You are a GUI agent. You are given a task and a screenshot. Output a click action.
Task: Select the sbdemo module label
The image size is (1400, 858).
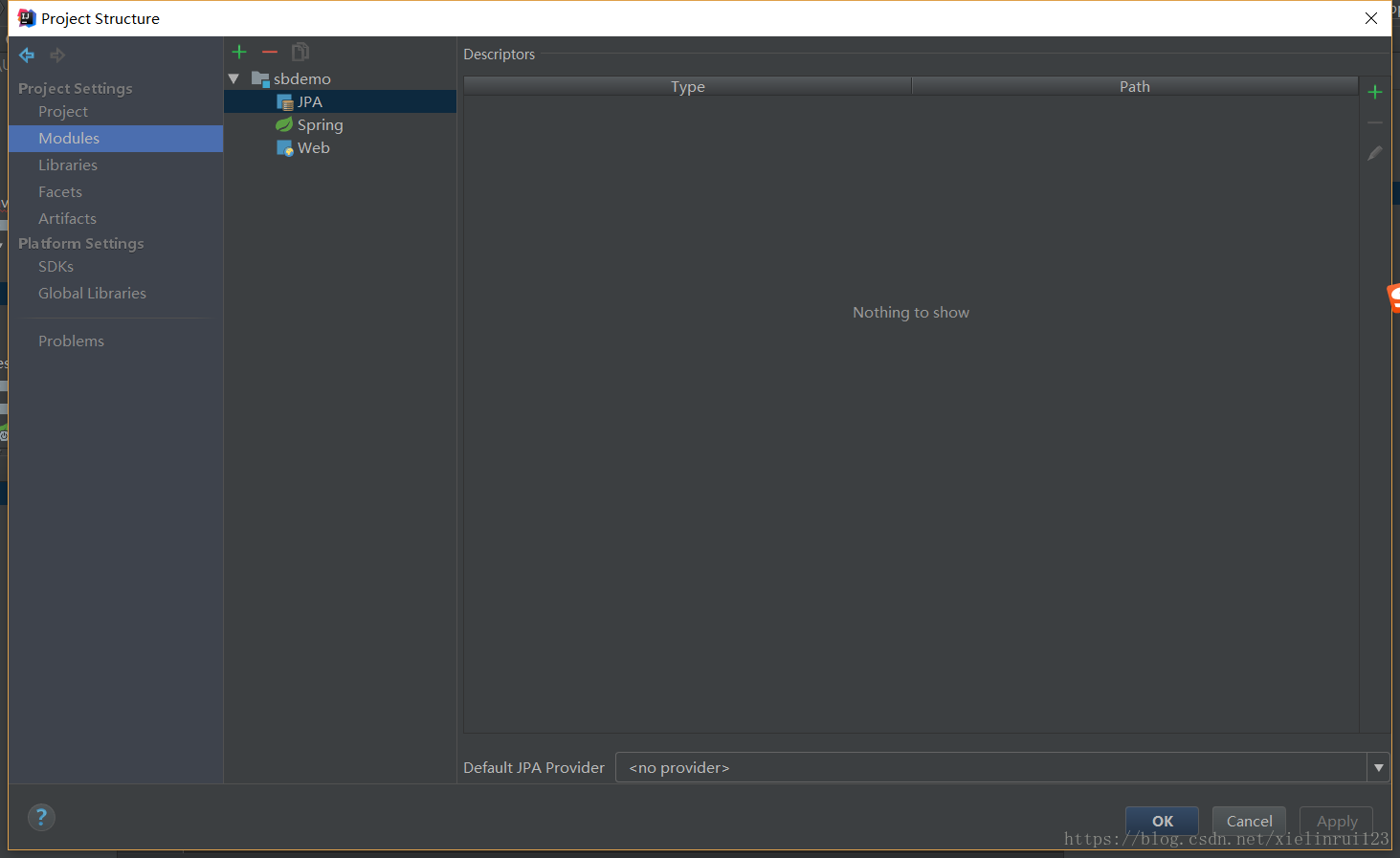[302, 78]
